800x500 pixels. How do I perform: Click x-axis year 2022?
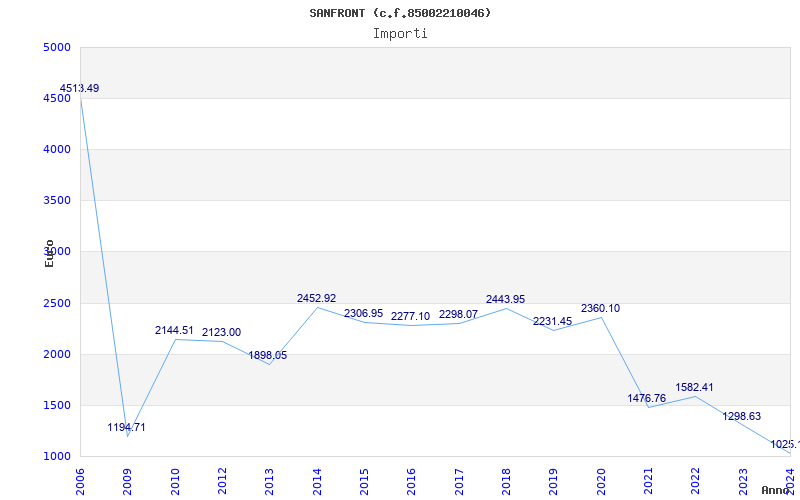coord(696,481)
